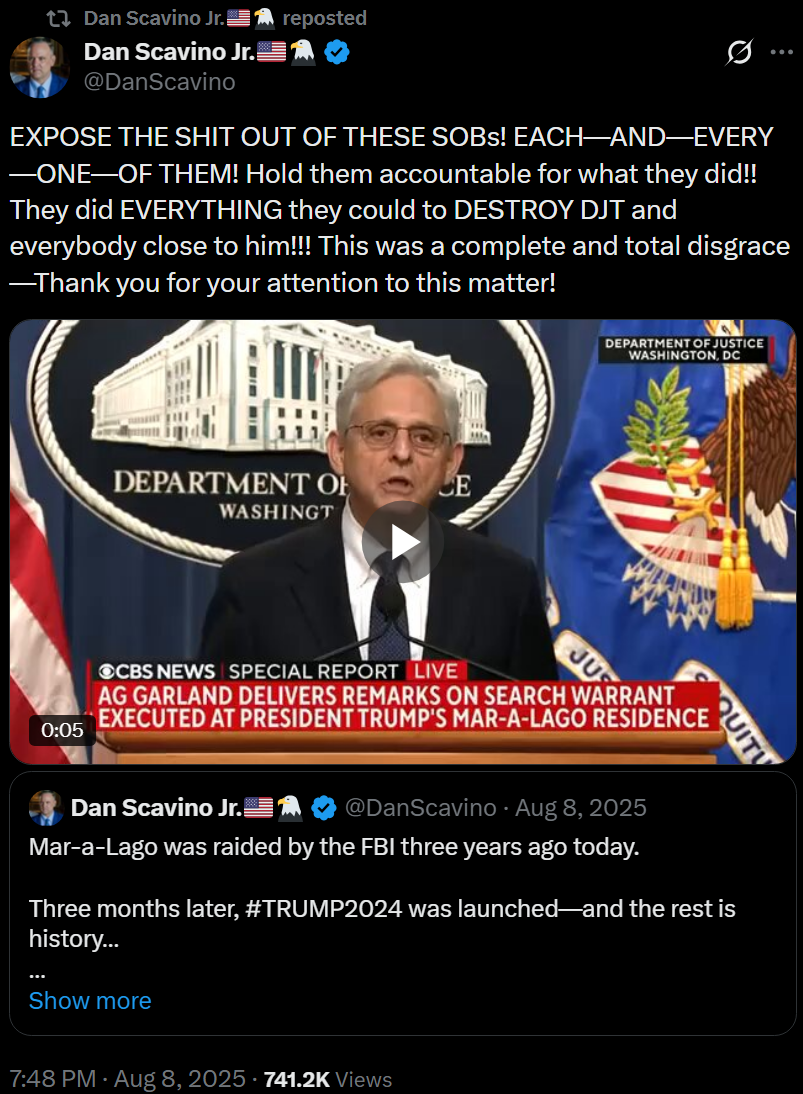Click the 7:48 PM · Aug 8, 2025 timestamp
This screenshot has height=1094, width=803.
[128, 1079]
